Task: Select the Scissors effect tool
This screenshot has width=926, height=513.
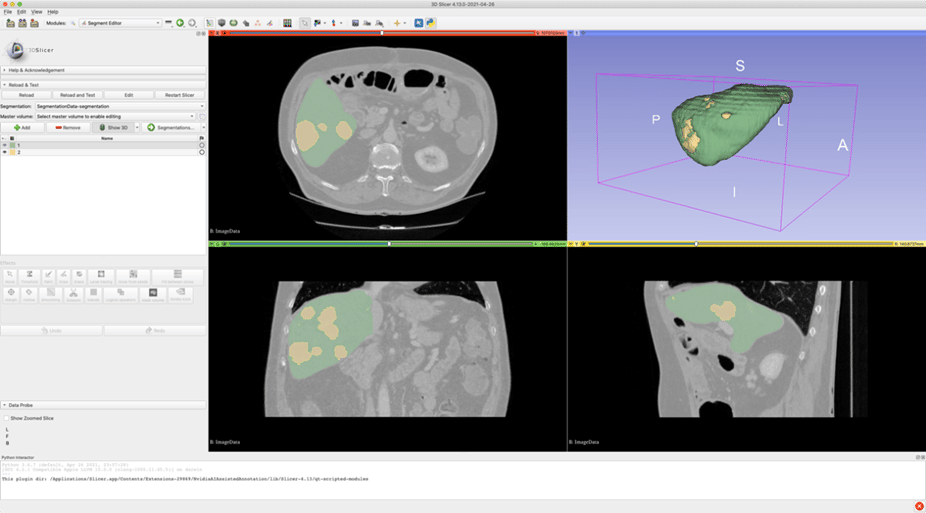Action: (73, 294)
